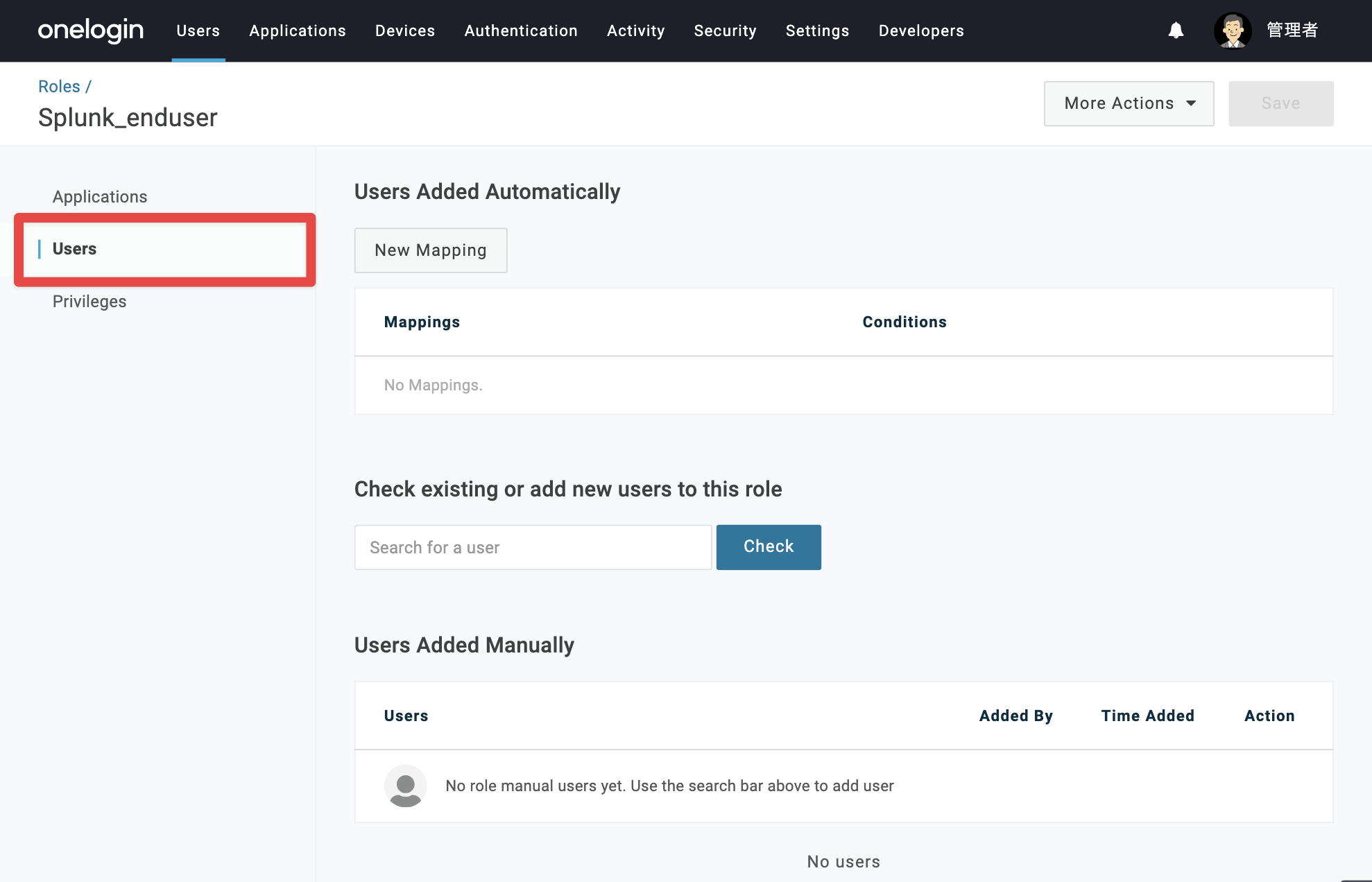Viewport: 1372px width, 882px height.
Task: Go to the onelogin logo home
Action: (91, 31)
